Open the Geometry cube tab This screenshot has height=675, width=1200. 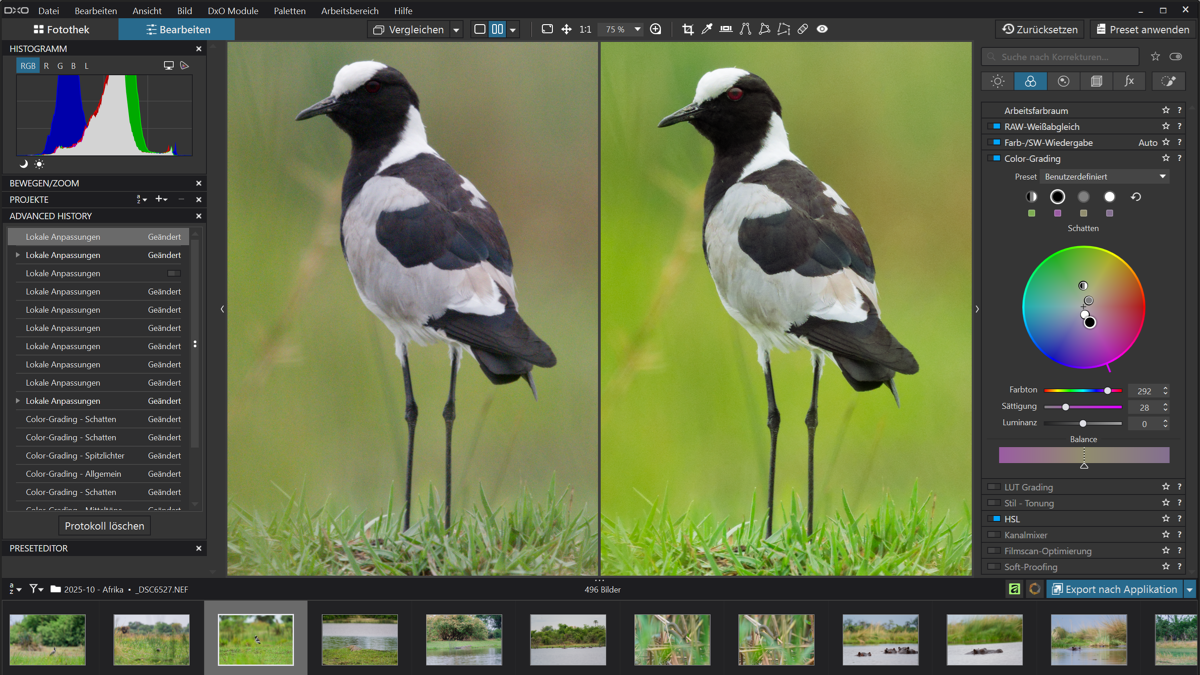(x=1096, y=81)
